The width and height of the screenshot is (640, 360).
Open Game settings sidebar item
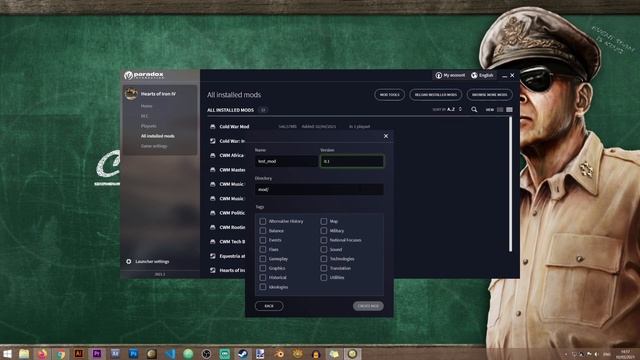pyautogui.click(x=154, y=146)
